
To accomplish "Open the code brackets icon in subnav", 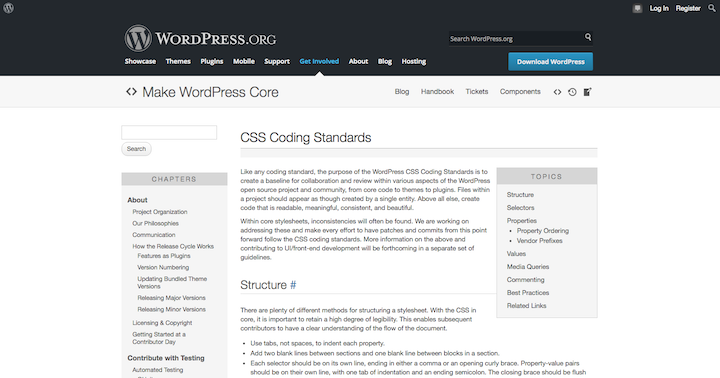I will pyautogui.click(x=557, y=92).
